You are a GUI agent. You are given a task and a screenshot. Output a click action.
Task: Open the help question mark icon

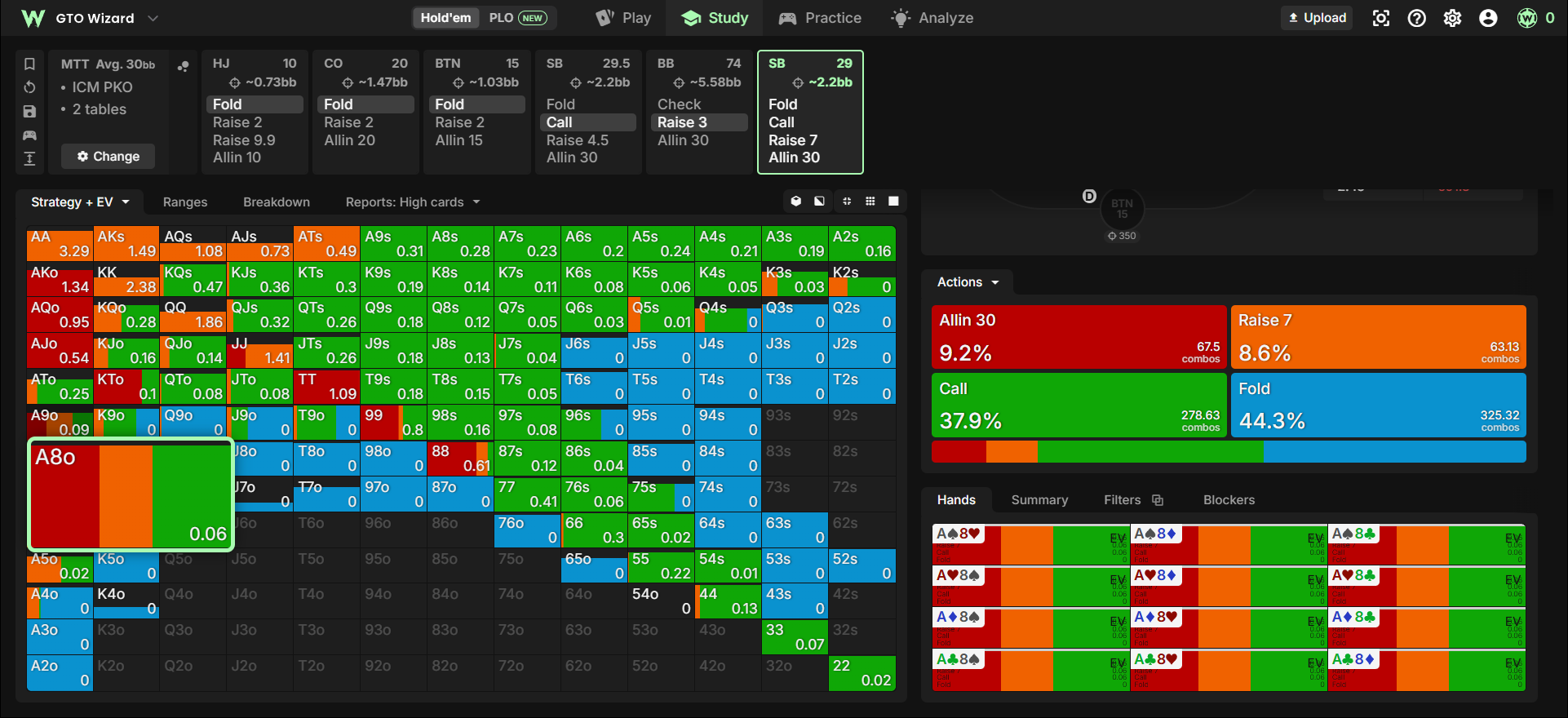click(x=1417, y=18)
